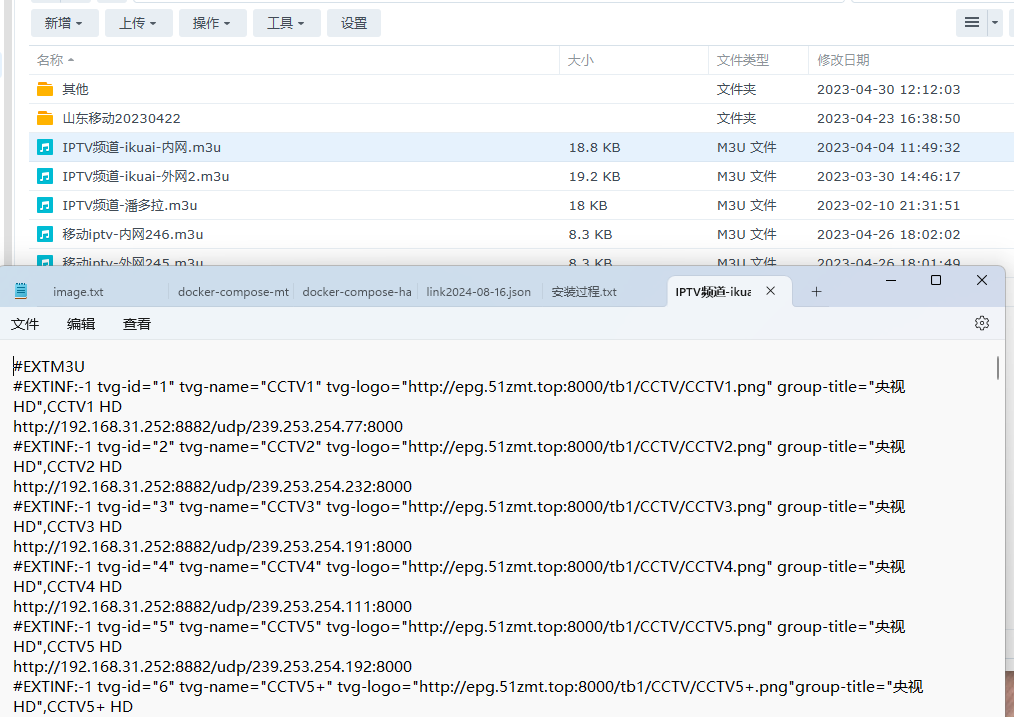The image size is (1014, 717).
Task: Click music icon of IPTV频道-ikuai-外网2.m3u
Action: click(x=45, y=176)
